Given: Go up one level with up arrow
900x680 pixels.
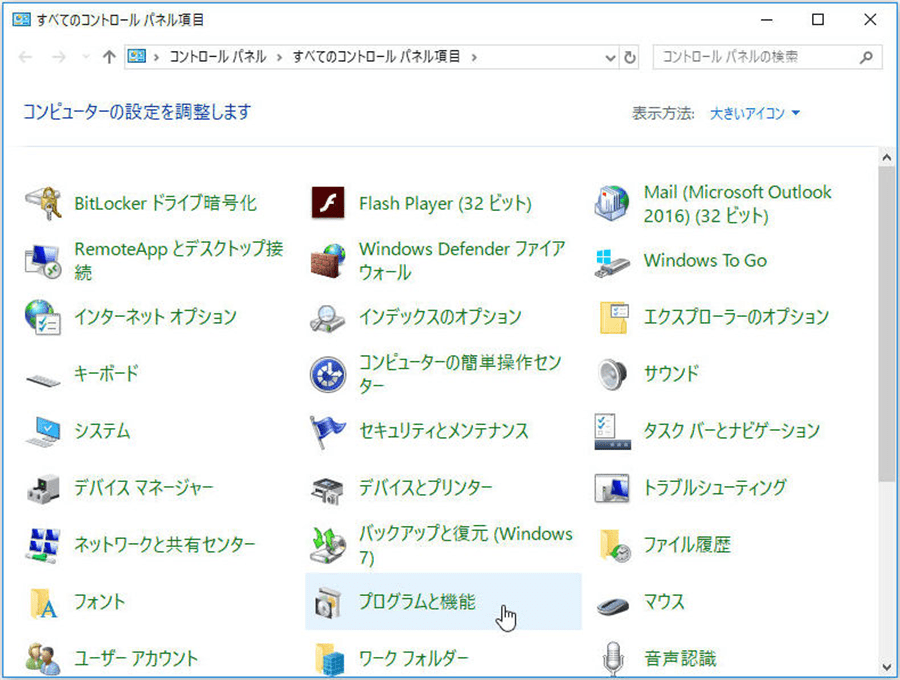Looking at the screenshot, I should (x=109, y=56).
